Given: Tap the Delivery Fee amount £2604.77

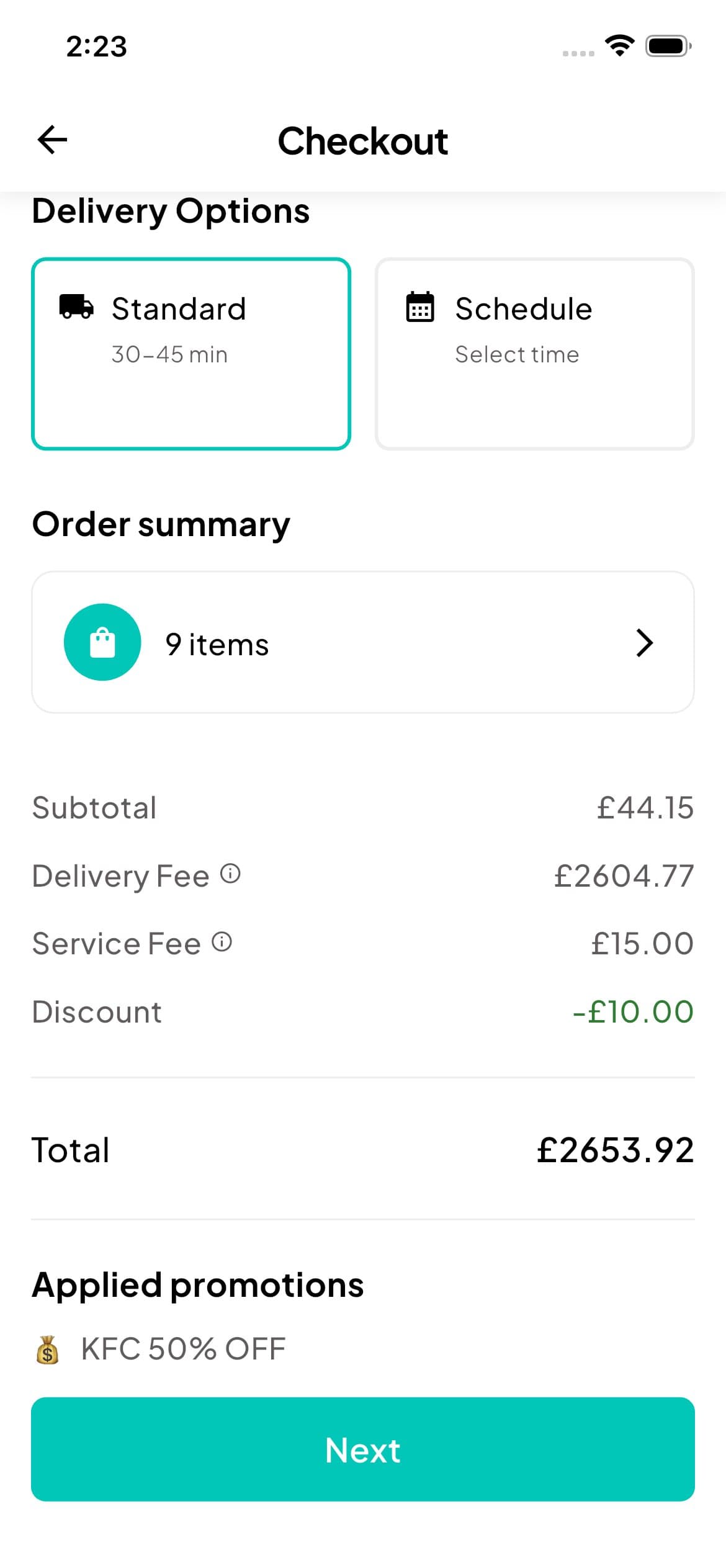Looking at the screenshot, I should [624, 876].
